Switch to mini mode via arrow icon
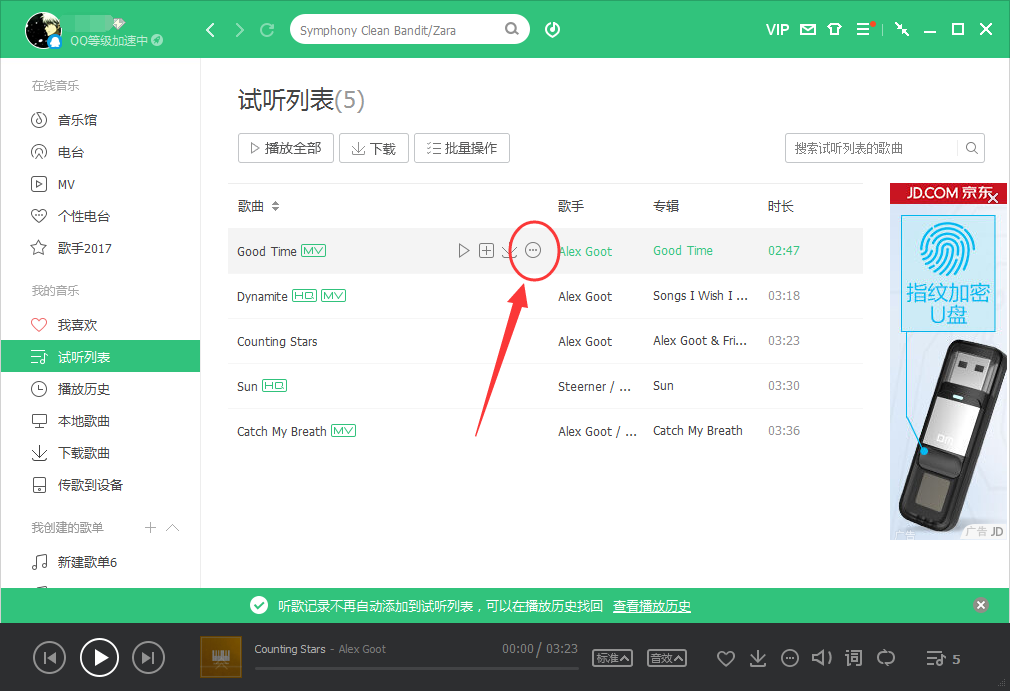 (x=902, y=29)
